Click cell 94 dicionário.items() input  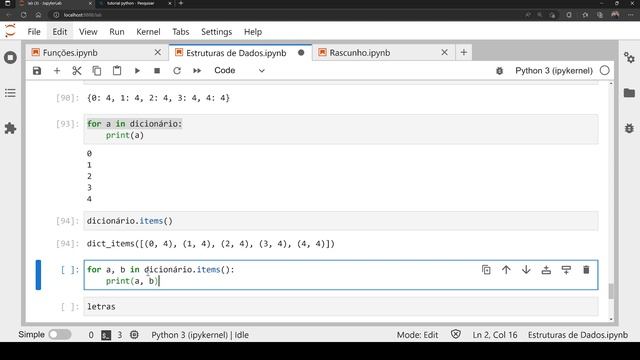341,221
